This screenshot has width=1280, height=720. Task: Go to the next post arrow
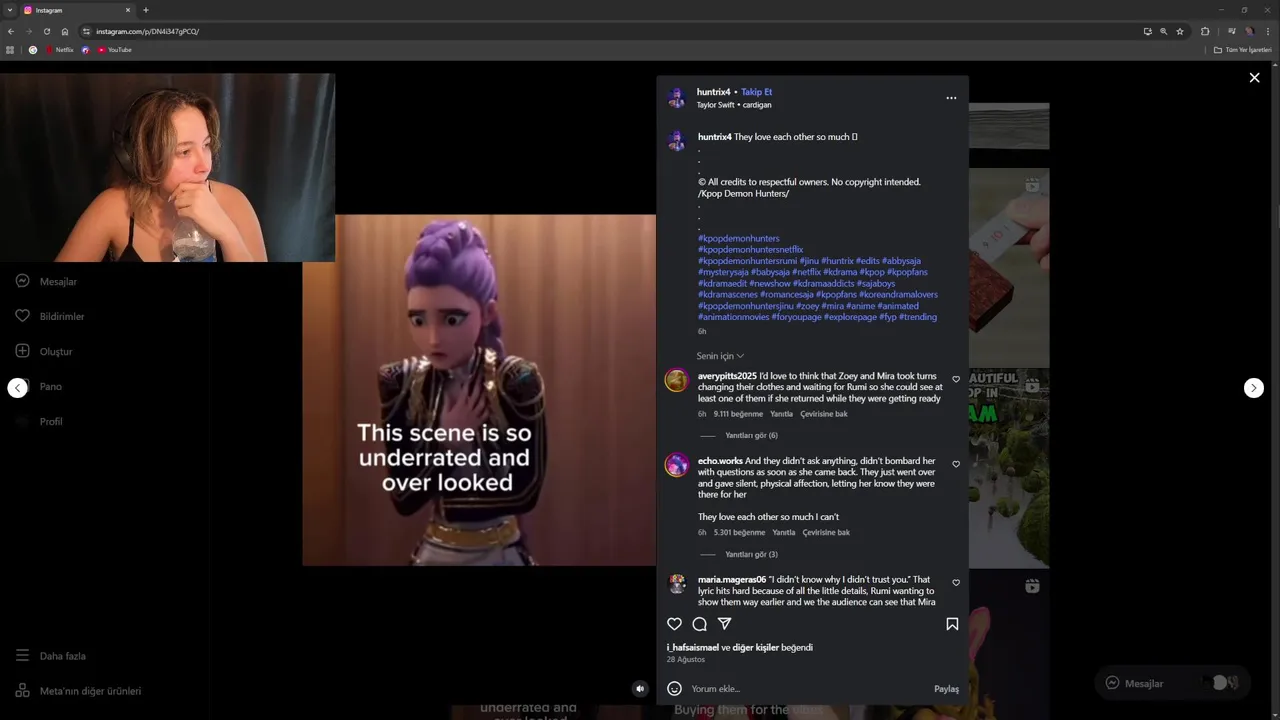(1254, 388)
